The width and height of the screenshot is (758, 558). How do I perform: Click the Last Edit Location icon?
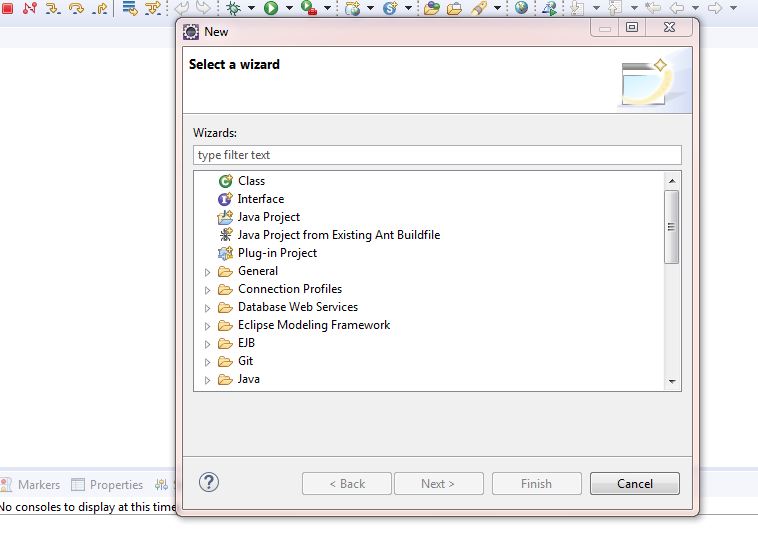(x=653, y=8)
